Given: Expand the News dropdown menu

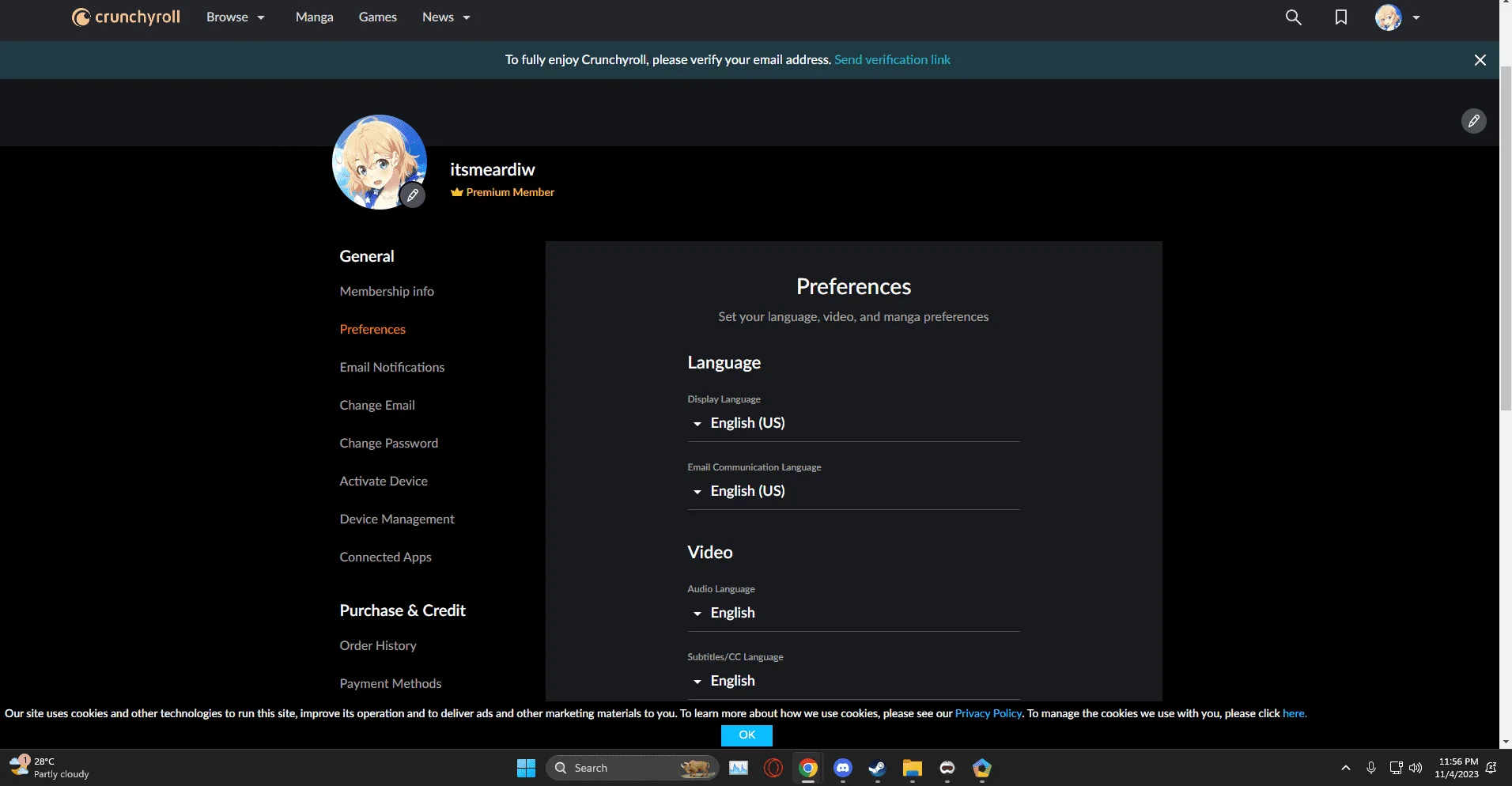Looking at the screenshot, I should [x=446, y=17].
